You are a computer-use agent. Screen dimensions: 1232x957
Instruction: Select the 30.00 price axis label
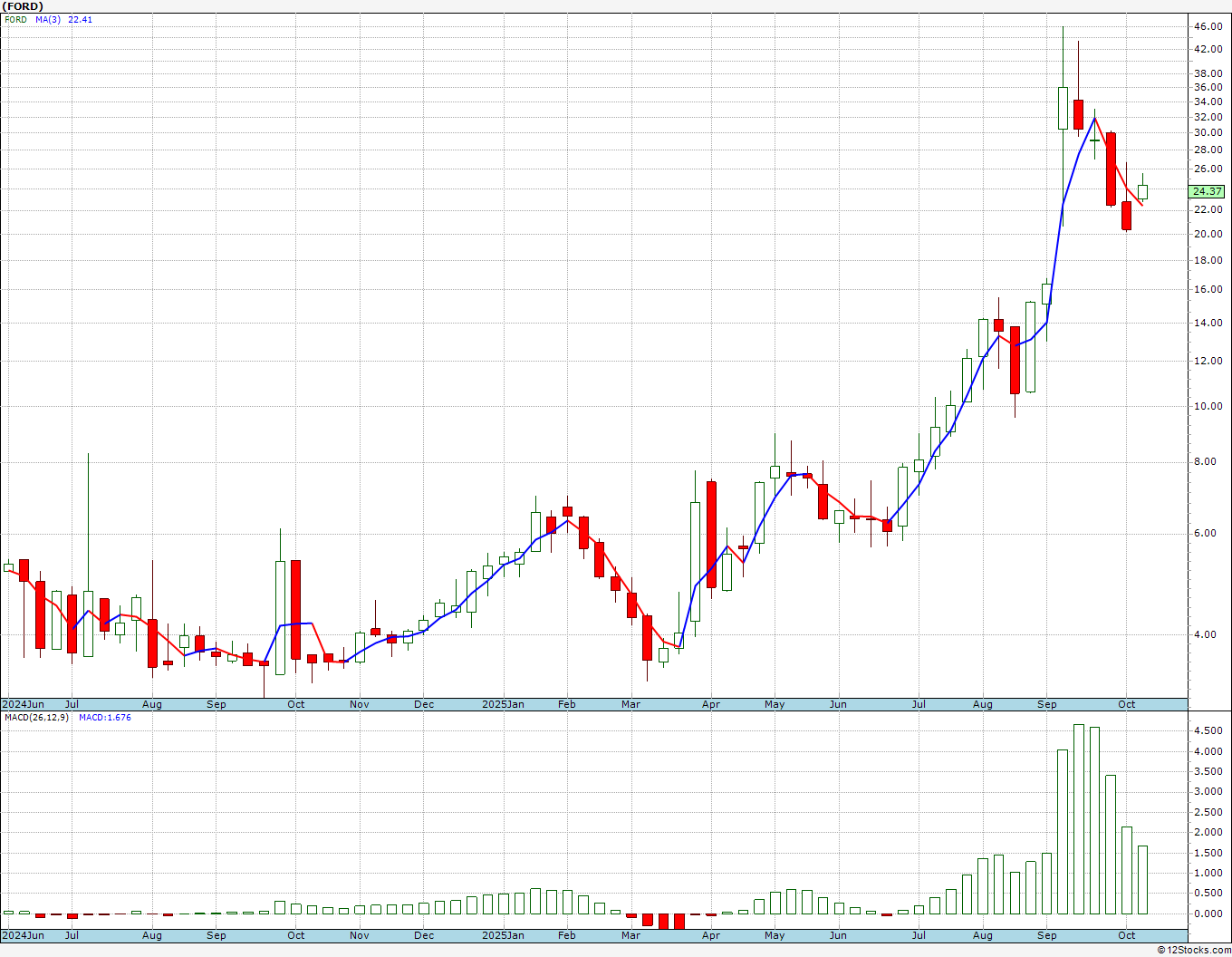[x=1208, y=132]
